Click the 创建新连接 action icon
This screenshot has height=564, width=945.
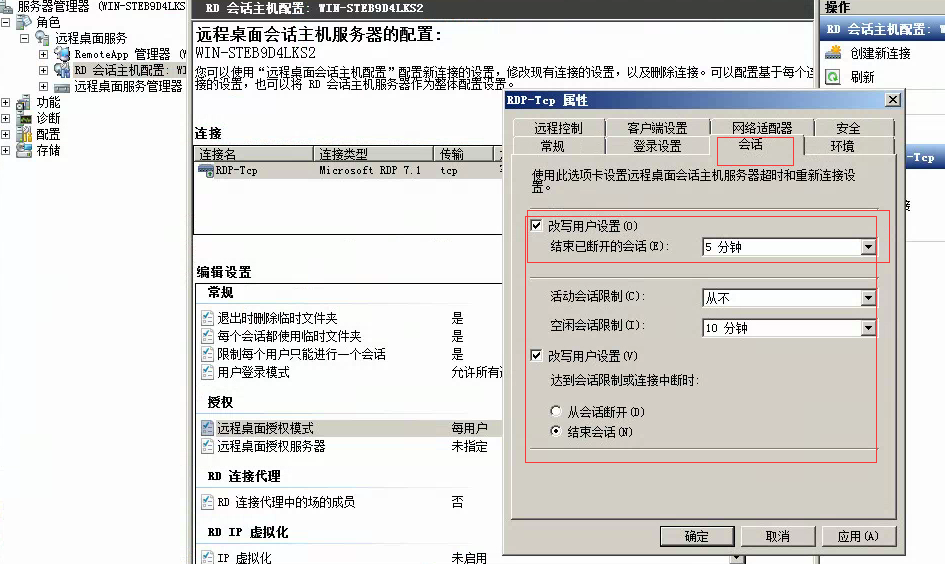834,53
